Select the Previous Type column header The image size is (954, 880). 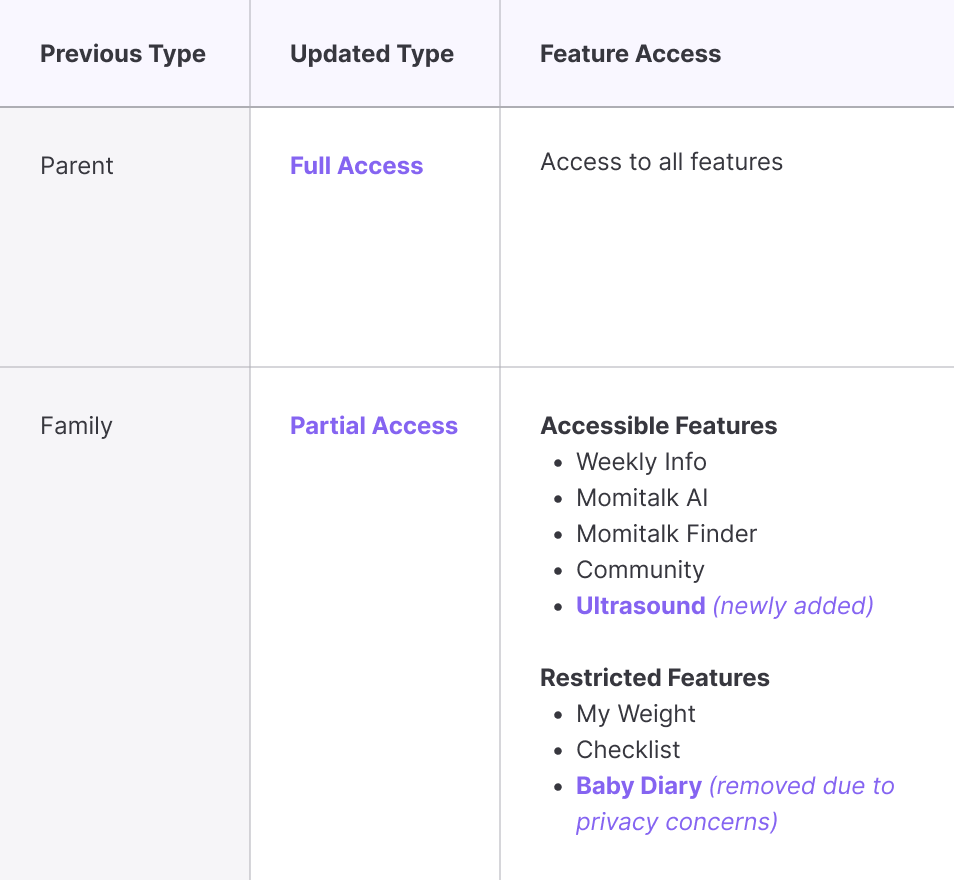point(123,54)
